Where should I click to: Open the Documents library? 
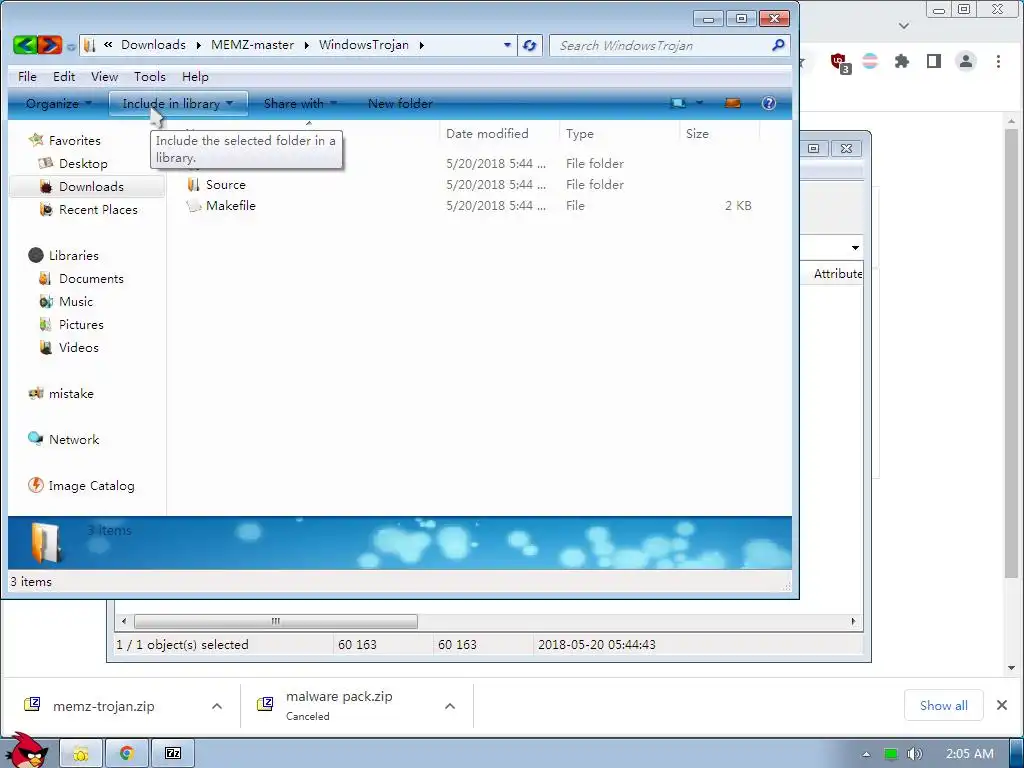(91, 279)
